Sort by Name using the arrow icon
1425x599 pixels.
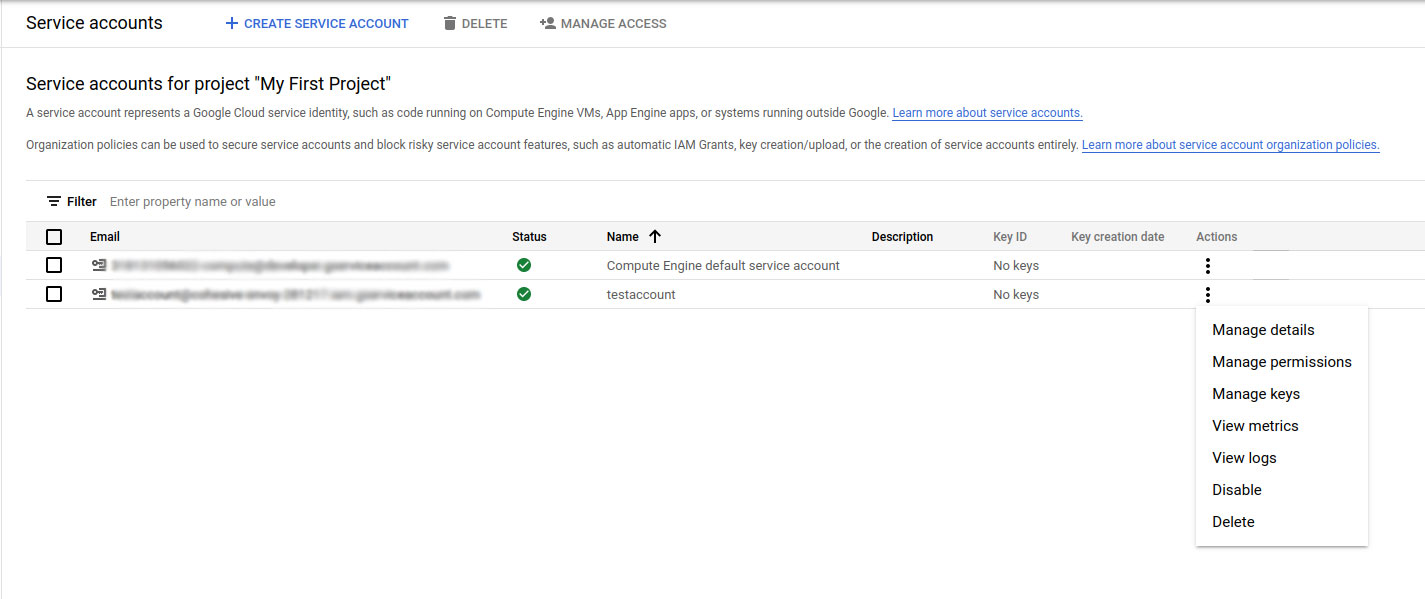click(655, 237)
